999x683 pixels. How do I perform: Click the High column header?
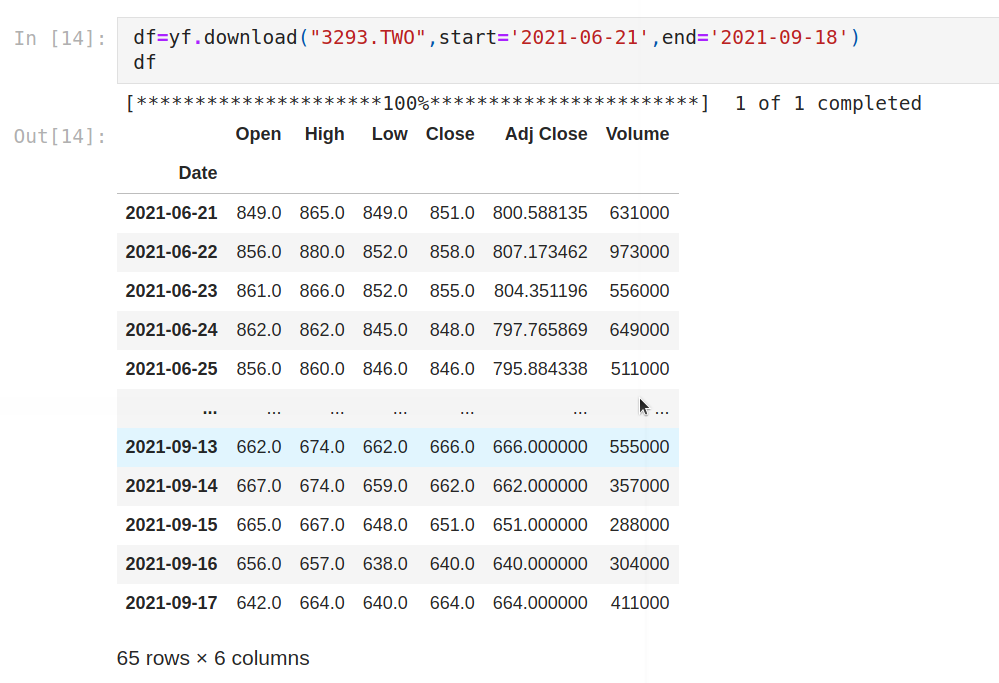[x=324, y=134]
